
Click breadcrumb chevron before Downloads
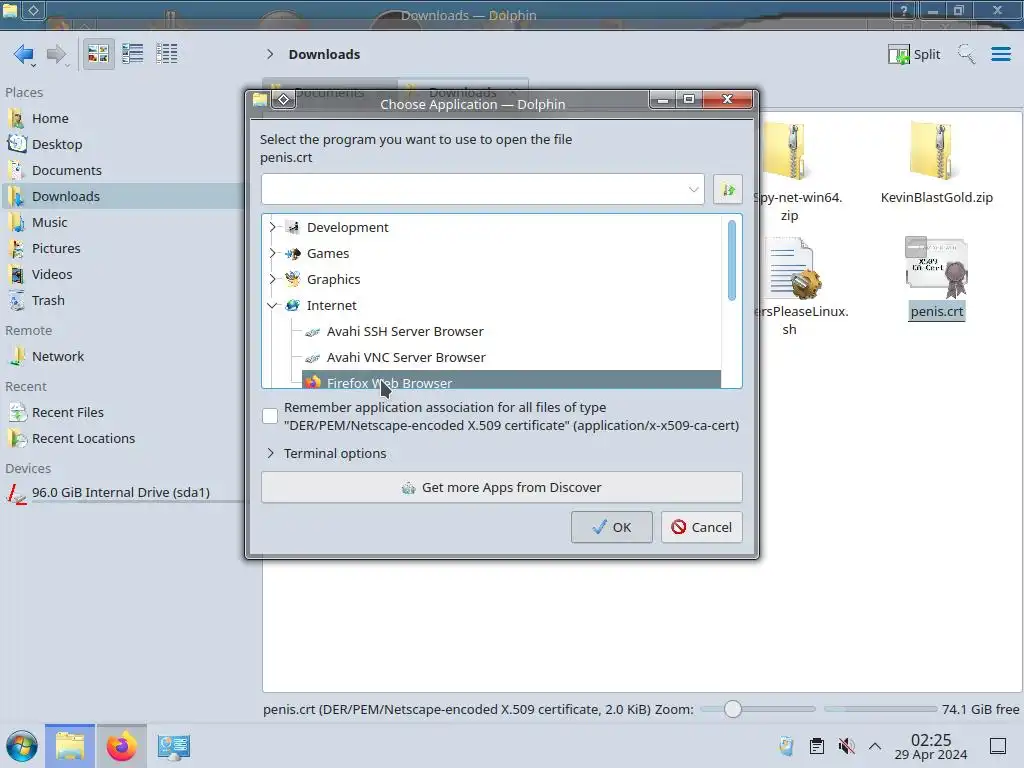270,54
